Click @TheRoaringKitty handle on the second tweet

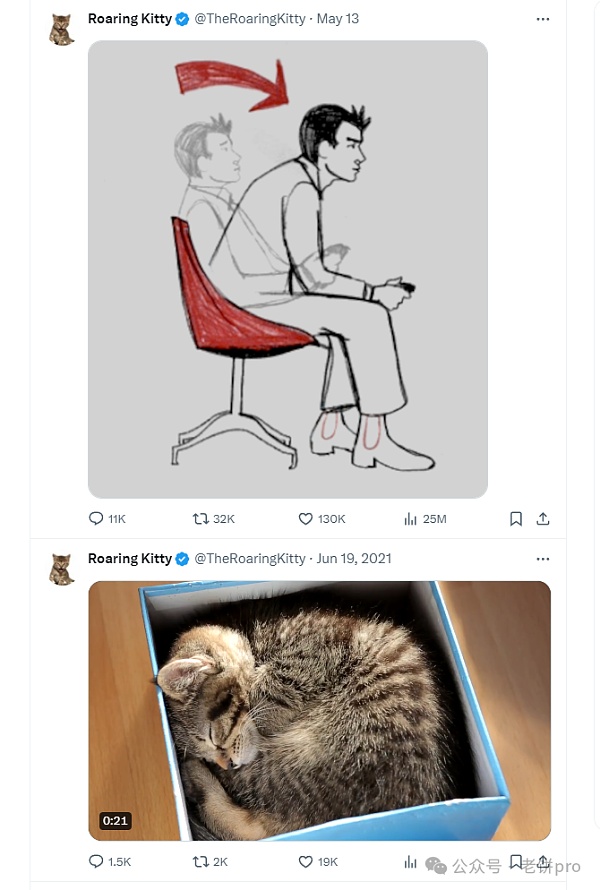click(x=250, y=559)
